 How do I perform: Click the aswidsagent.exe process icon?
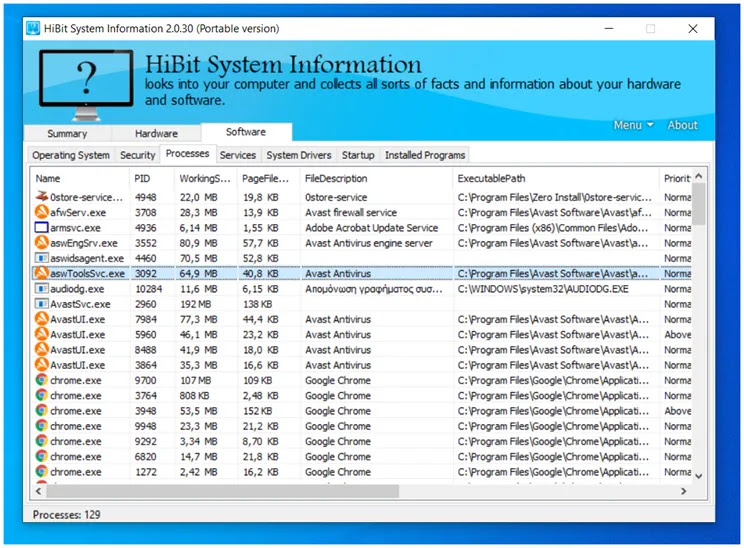pos(42,258)
